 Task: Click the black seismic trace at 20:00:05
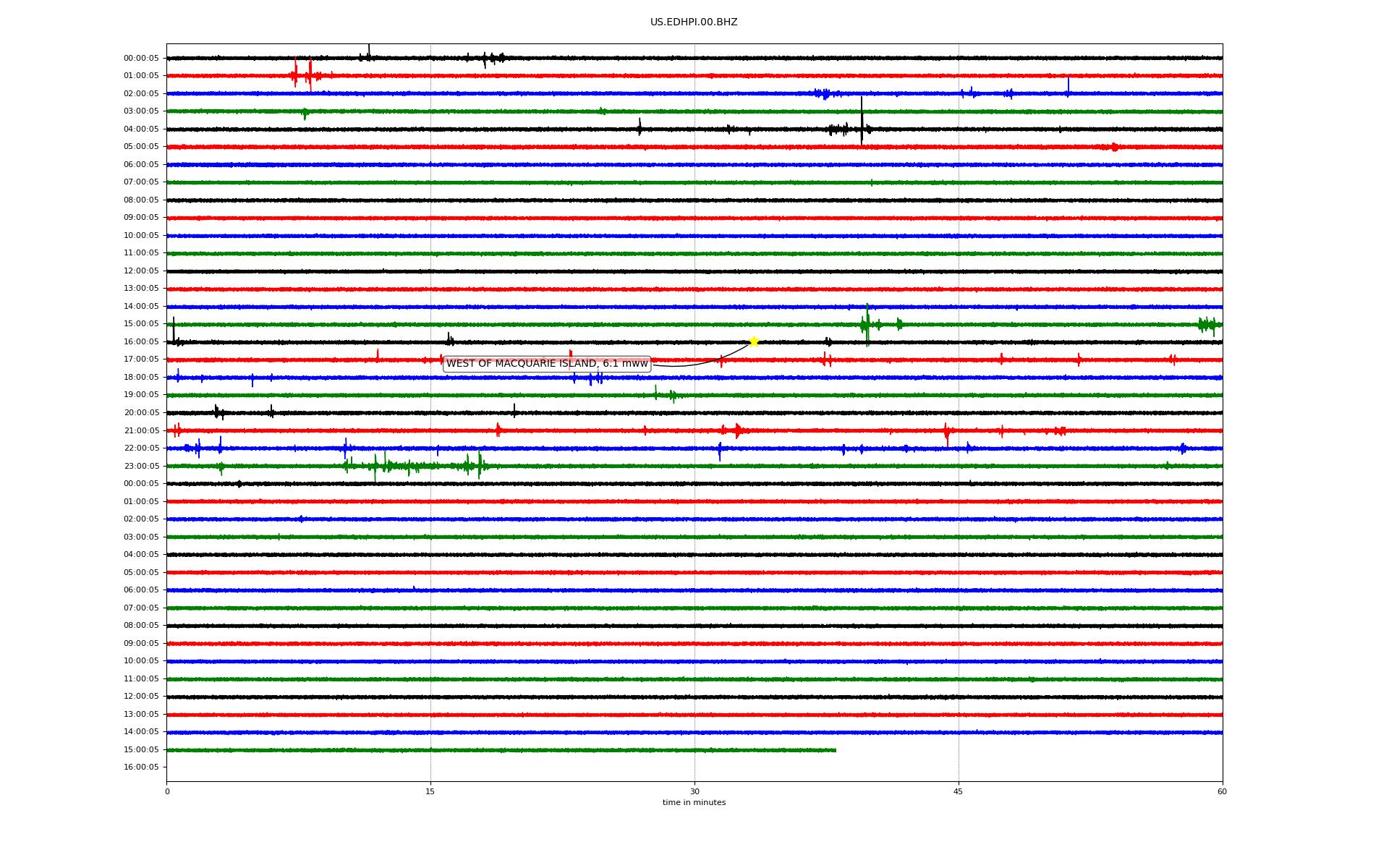pos(694,413)
